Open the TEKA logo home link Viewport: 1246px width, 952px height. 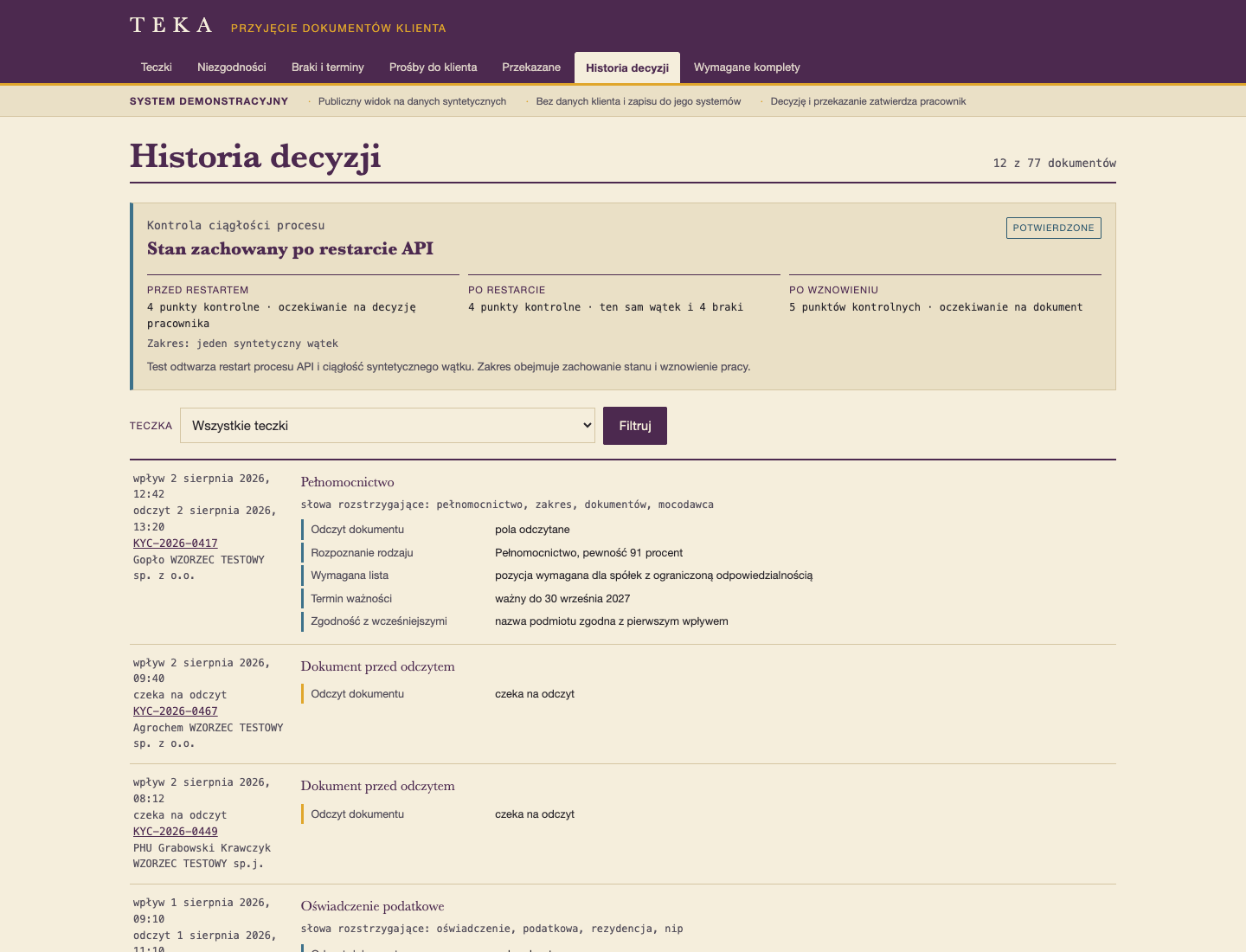[171, 25]
